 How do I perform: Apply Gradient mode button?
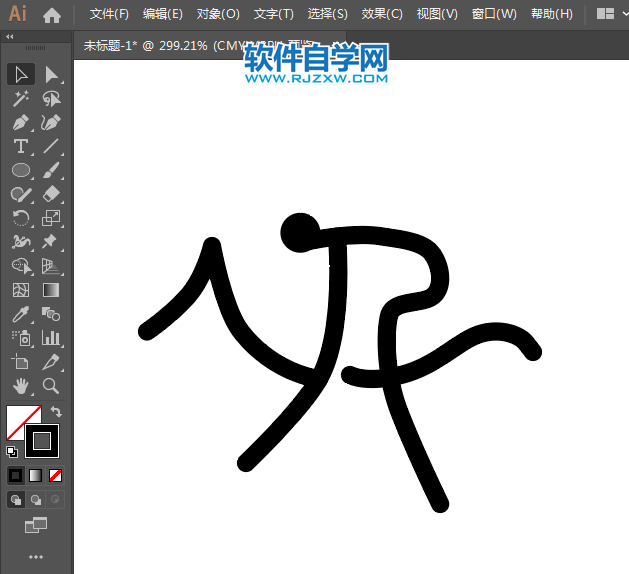[35, 476]
